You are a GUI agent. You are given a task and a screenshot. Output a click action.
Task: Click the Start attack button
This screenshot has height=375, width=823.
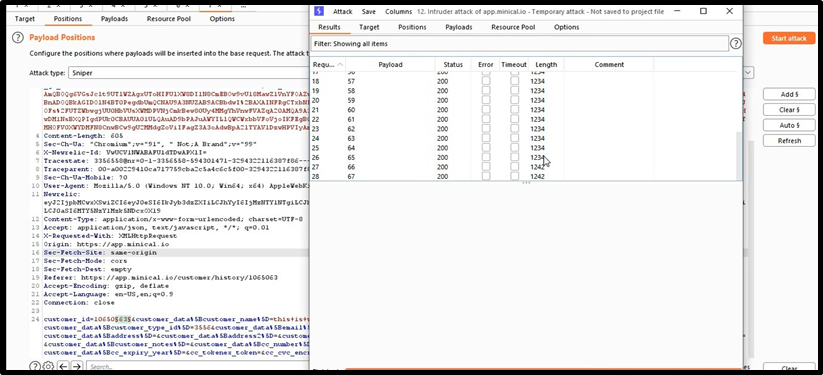tap(789, 38)
